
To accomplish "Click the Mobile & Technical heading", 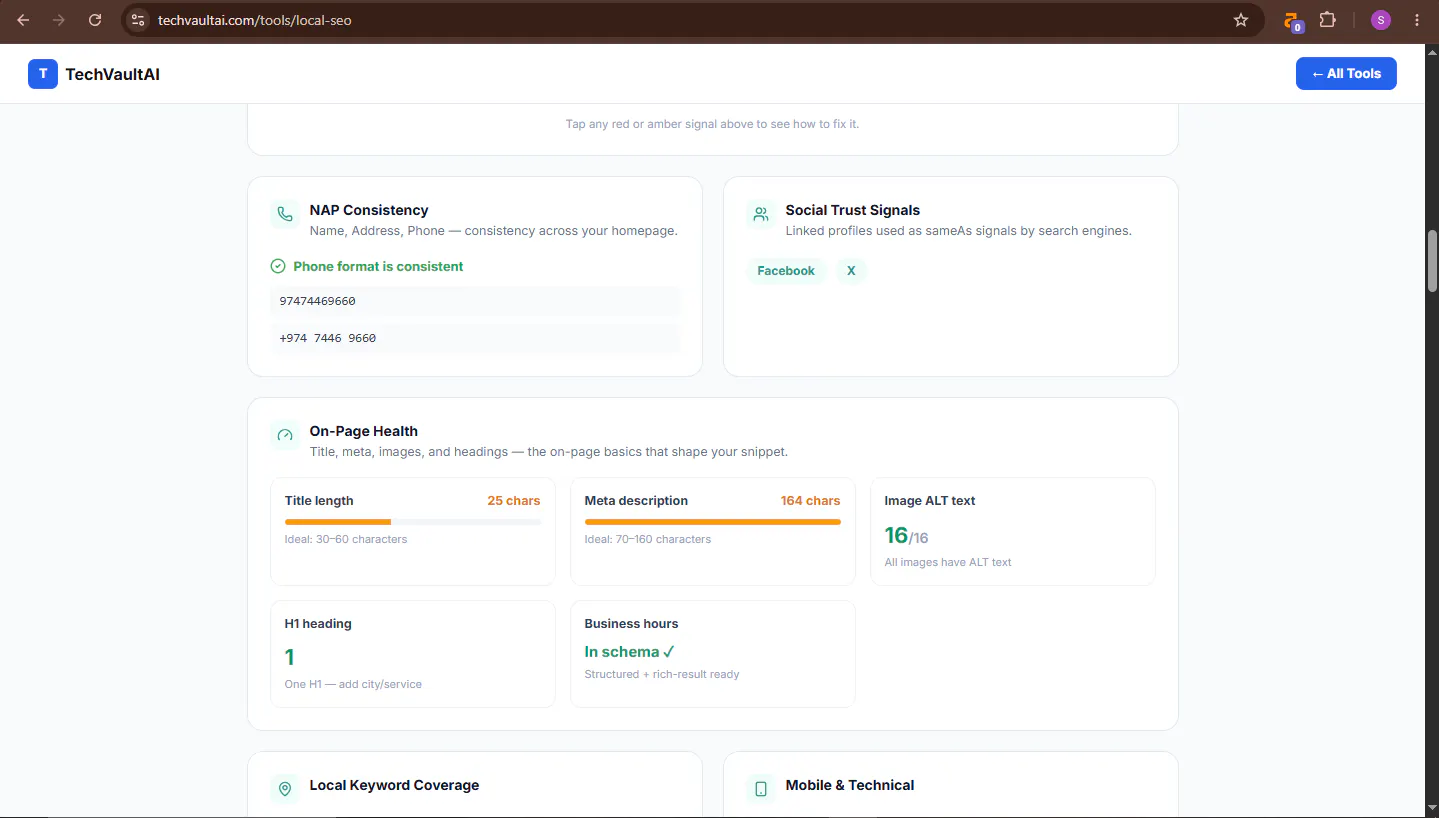I will point(850,785).
